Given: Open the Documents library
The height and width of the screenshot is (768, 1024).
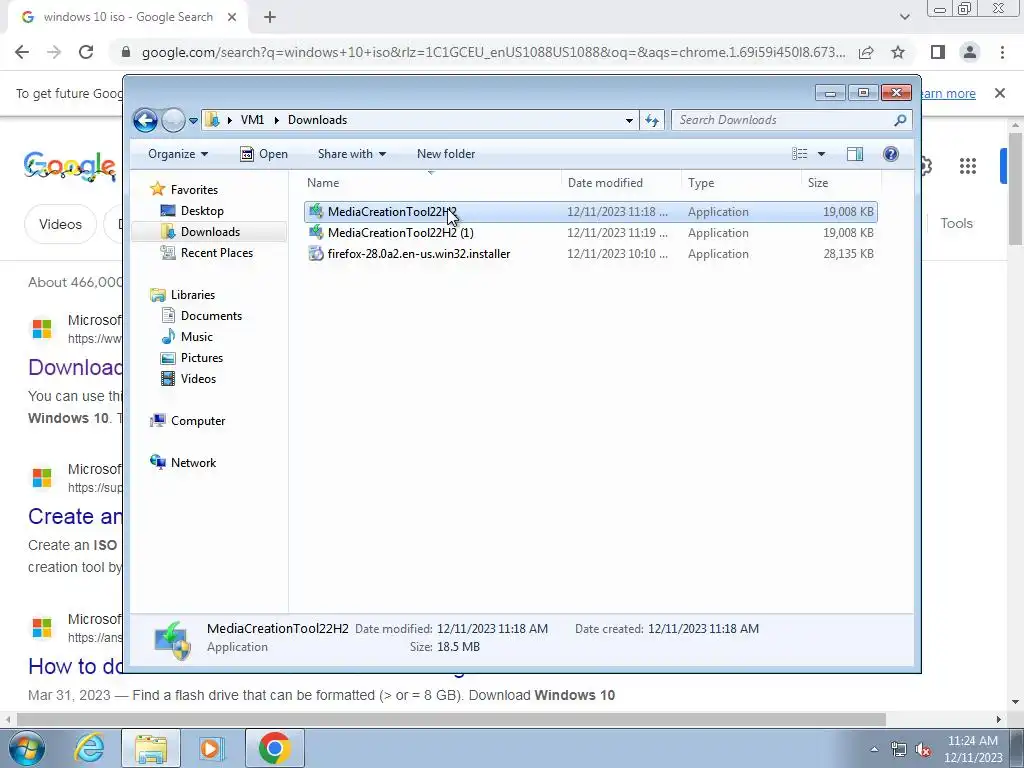Looking at the screenshot, I should click(x=211, y=315).
